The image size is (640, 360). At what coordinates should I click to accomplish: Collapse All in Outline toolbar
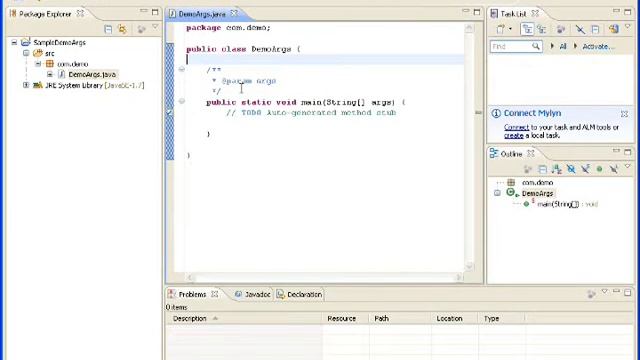[542, 169]
